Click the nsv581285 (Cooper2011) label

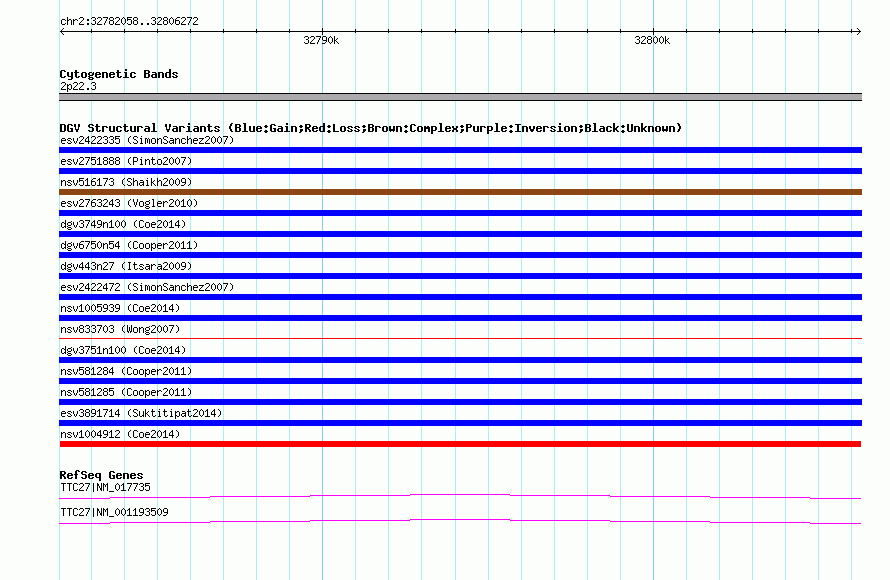126,392
